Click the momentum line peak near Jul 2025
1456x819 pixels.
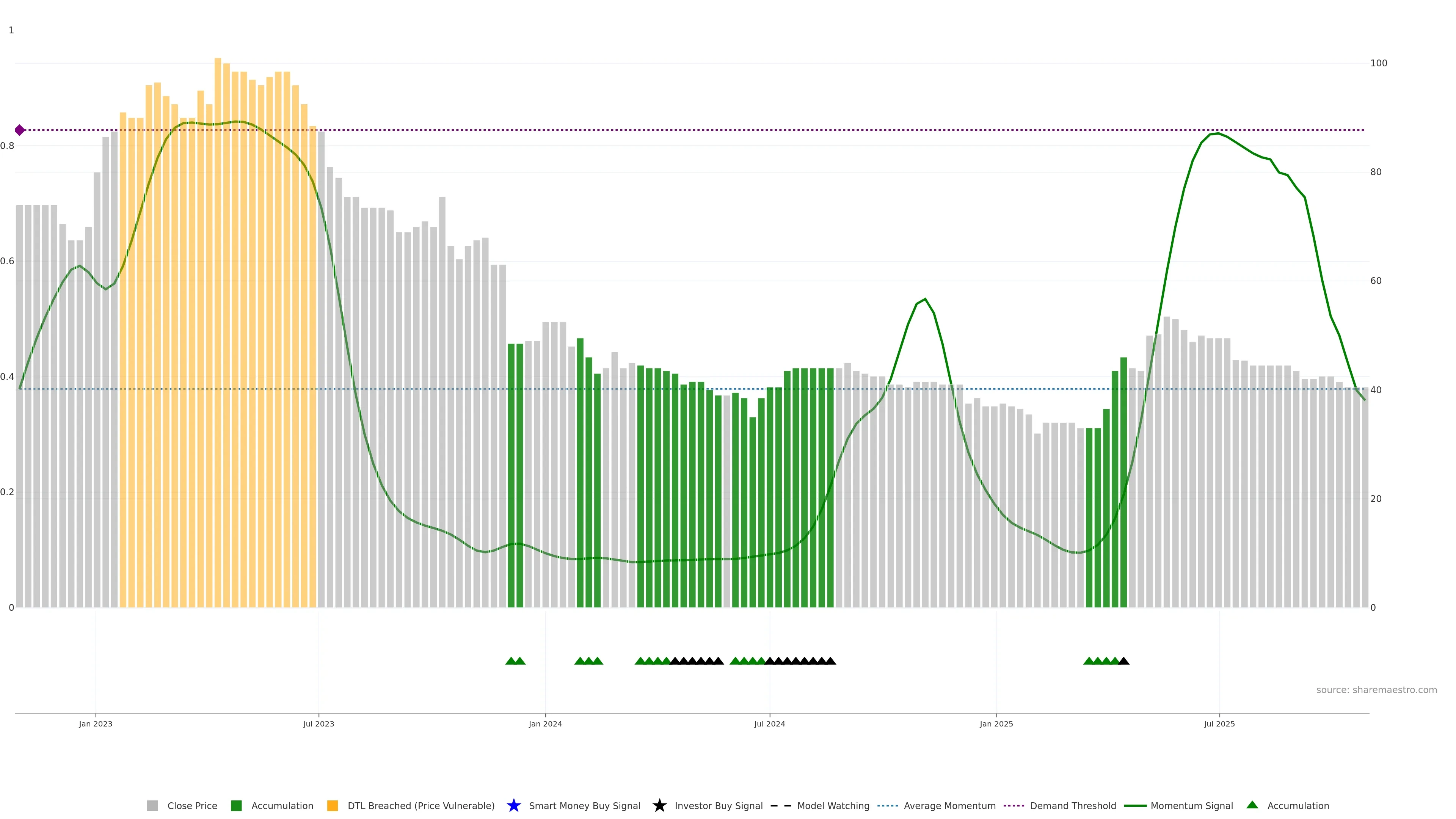coord(1218,133)
